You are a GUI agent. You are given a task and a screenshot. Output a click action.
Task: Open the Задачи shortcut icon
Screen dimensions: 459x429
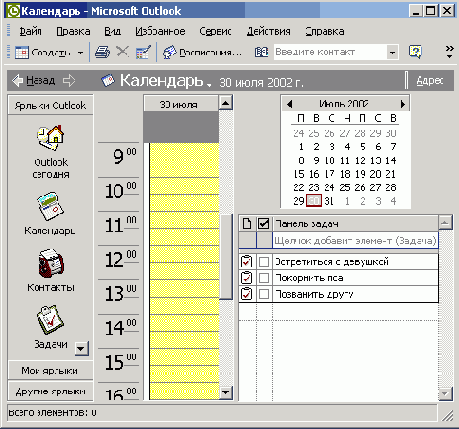(x=50, y=320)
